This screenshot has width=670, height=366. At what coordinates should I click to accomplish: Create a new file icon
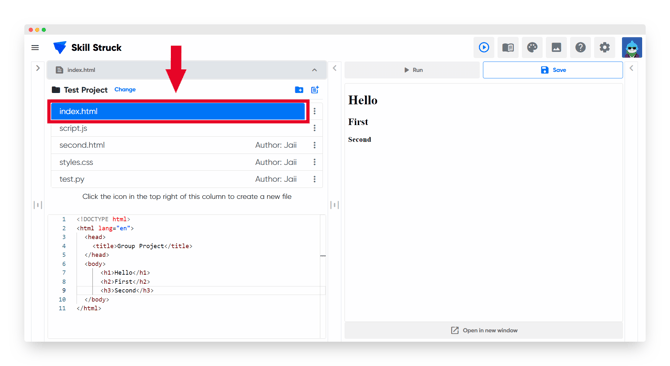315,90
